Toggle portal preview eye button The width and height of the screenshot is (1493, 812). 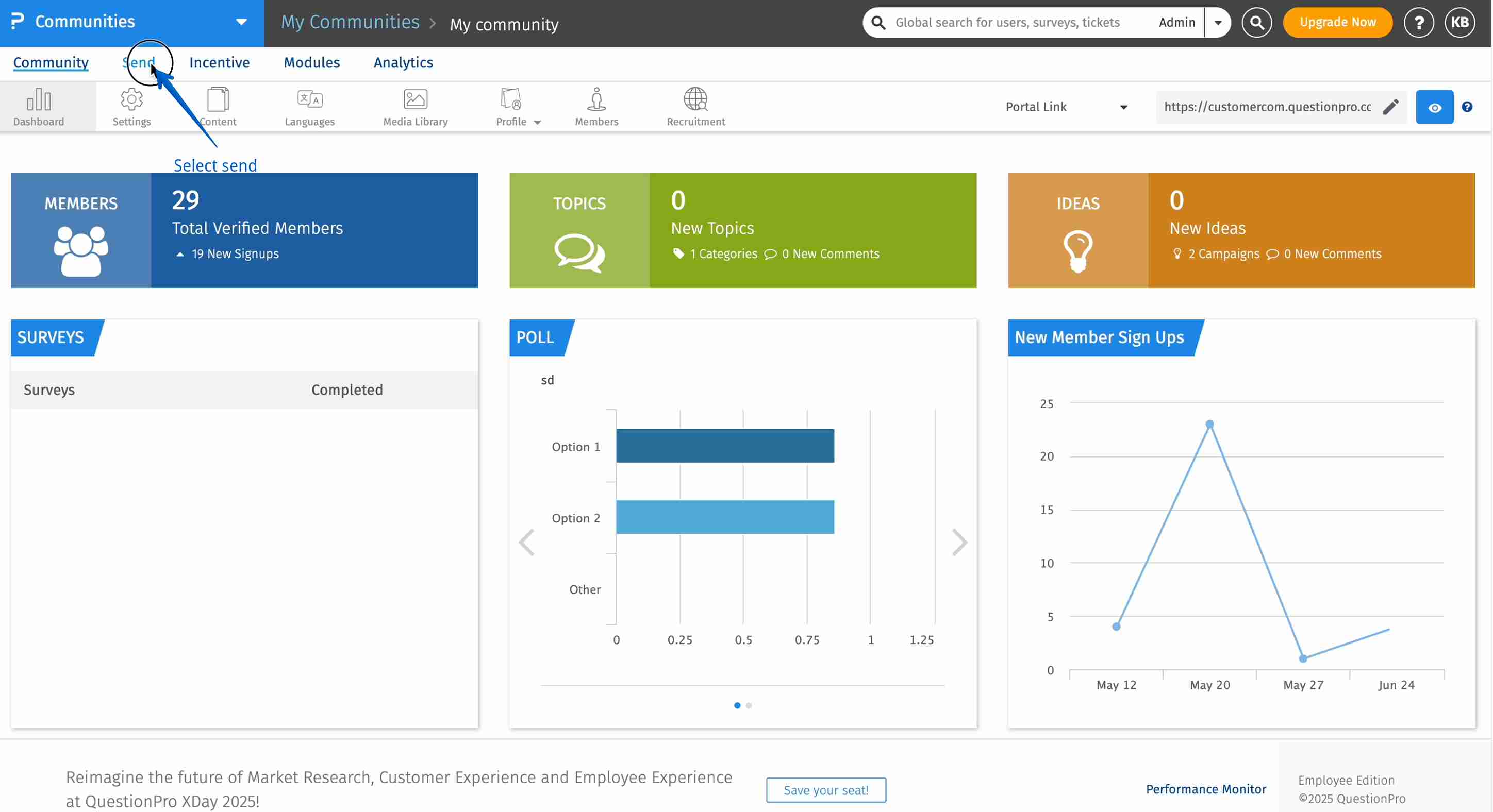coord(1434,107)
